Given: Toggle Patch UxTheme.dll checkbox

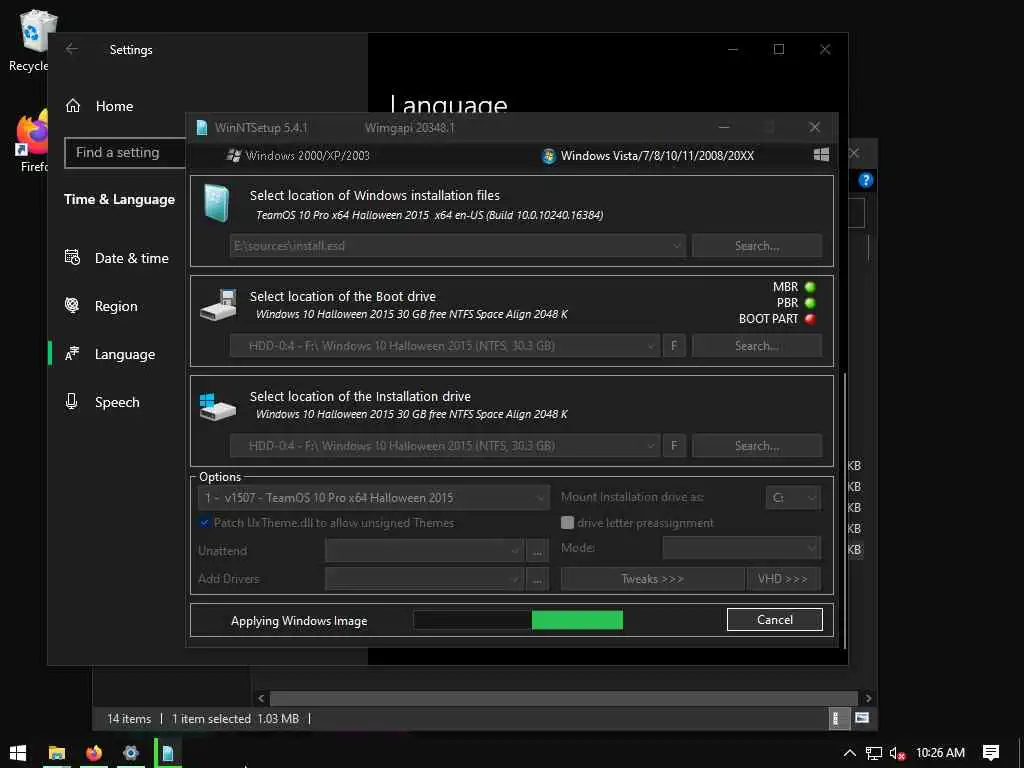Looking at the screenshot, I should pyautogui.click(x=204, y=523).
